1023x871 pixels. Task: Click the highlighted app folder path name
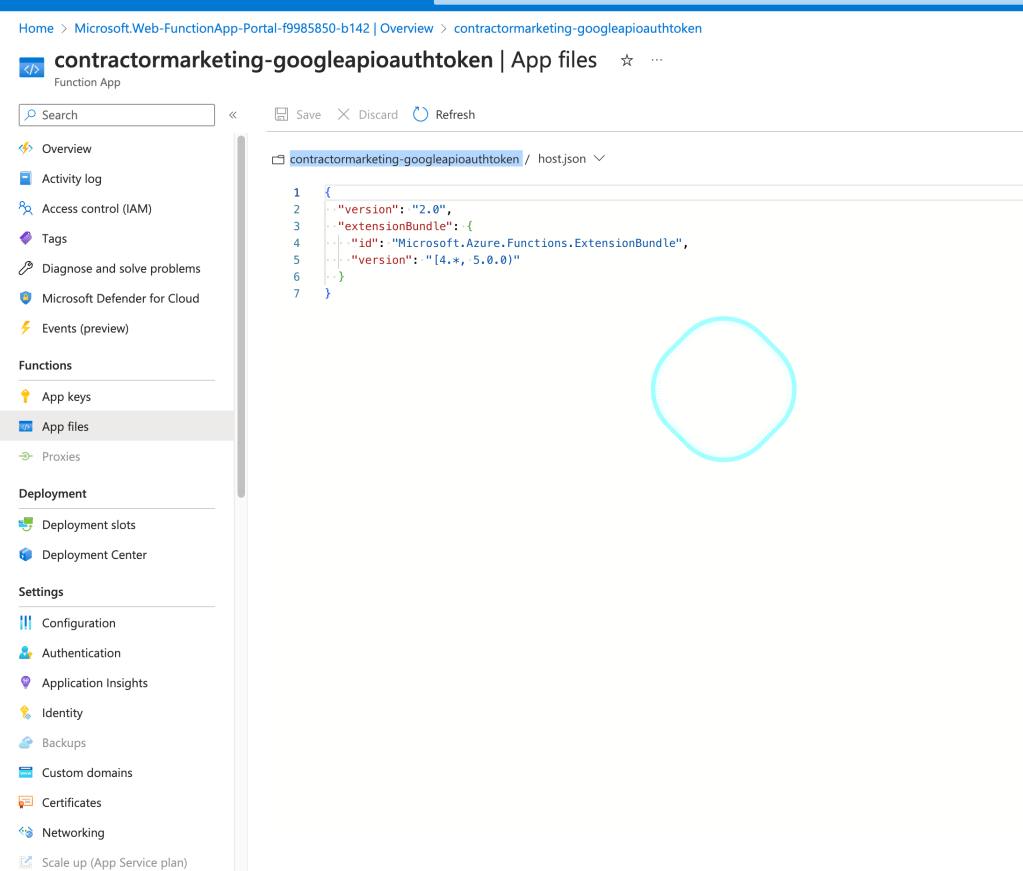click(405, 159)
